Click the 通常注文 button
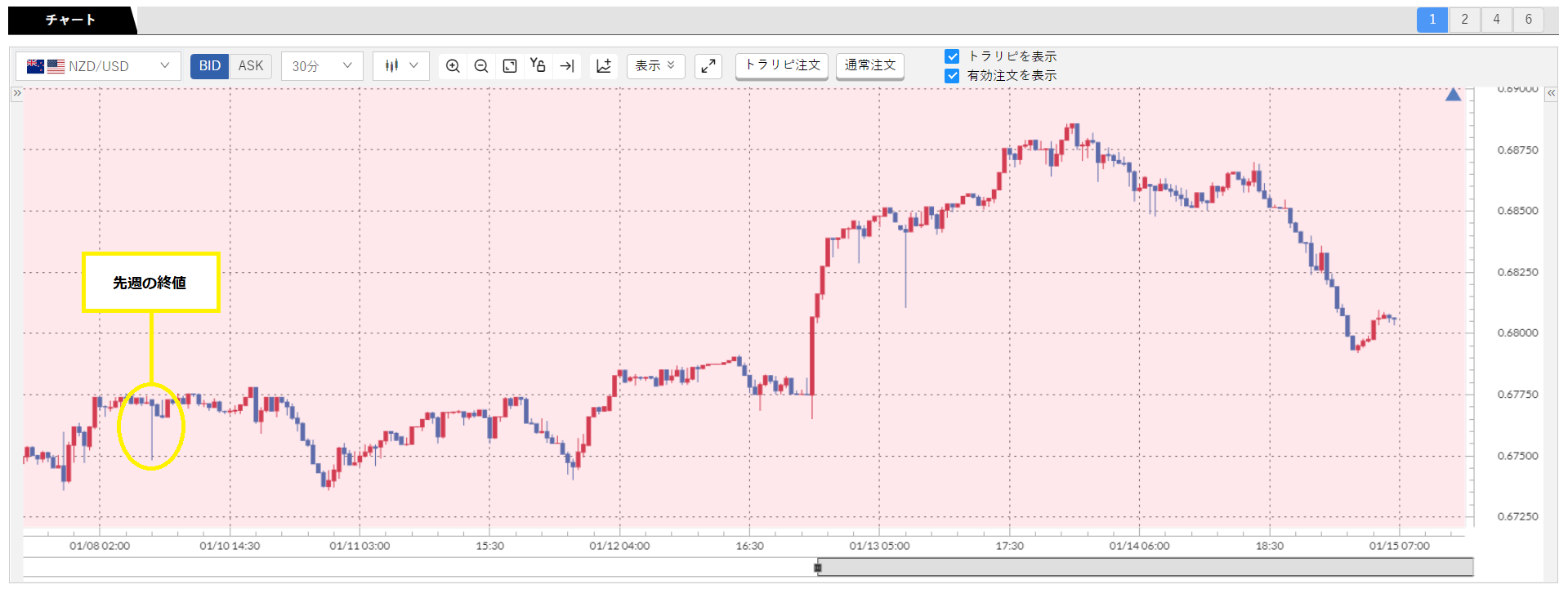Screen dimensions: 1568x589 click(x=870, y=65)
